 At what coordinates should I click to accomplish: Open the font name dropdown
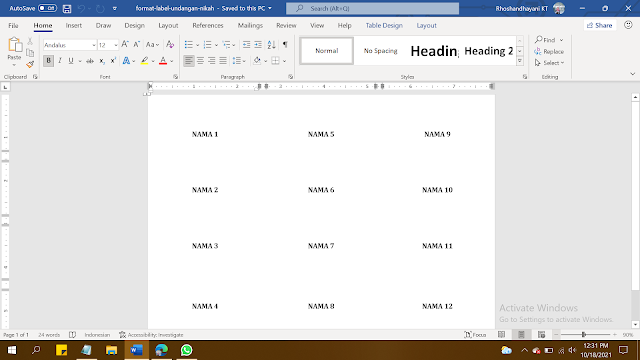[x=93, y=45]
